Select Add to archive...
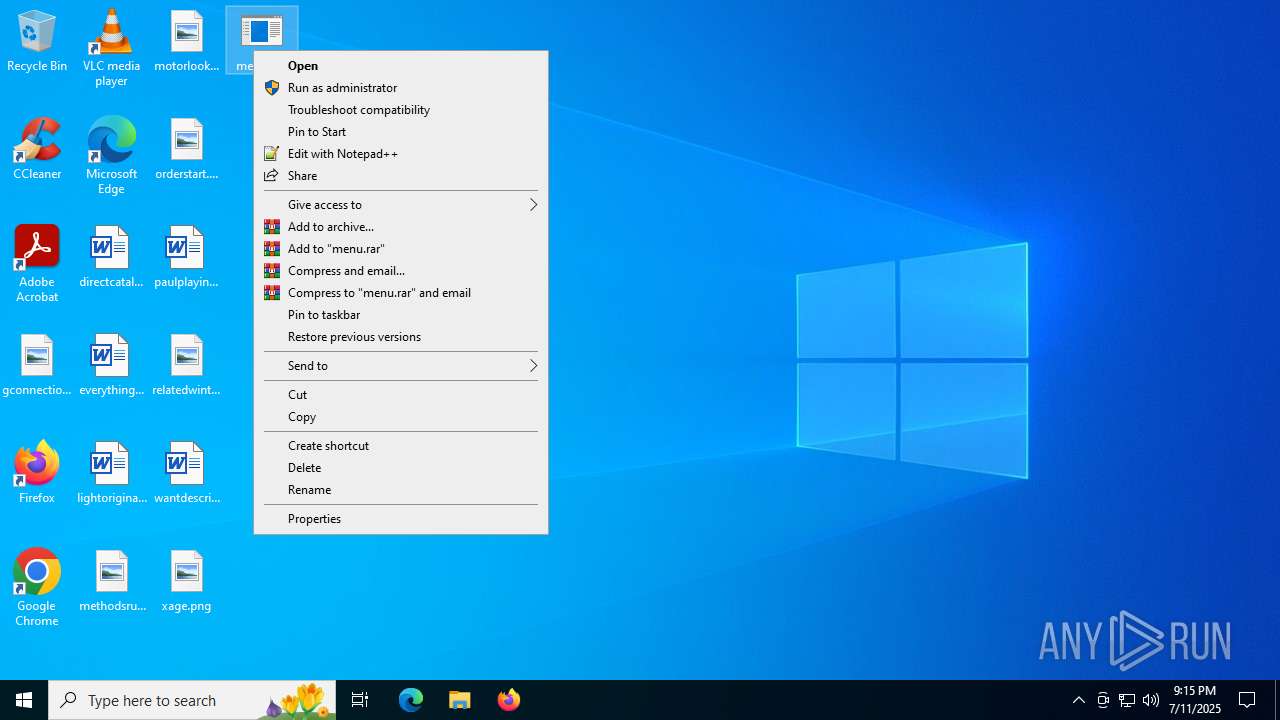The height and width of the screenshot is (720, 1280). (401, 227)
